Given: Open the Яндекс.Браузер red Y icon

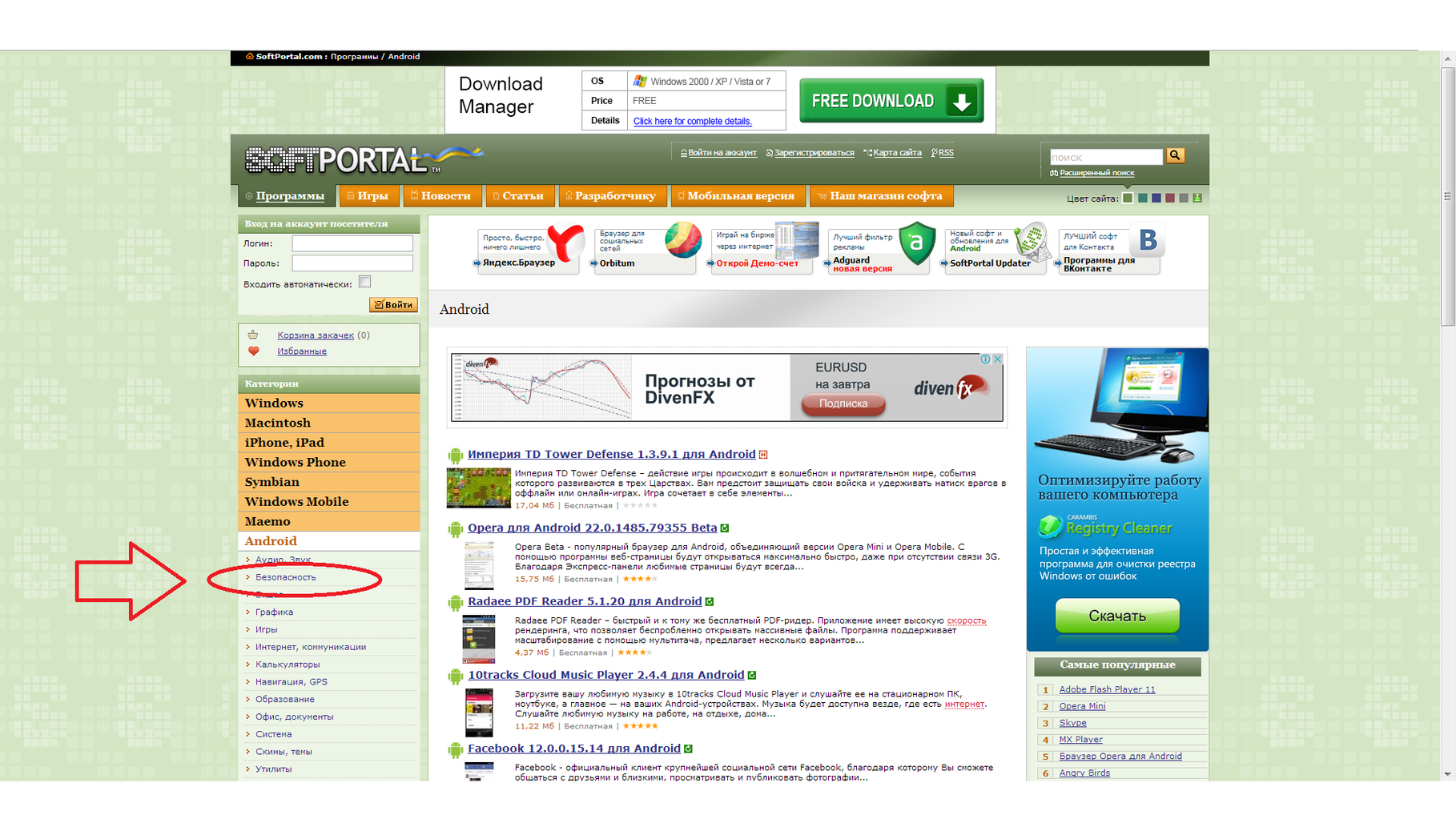Looking at the screenshot, I should click(x=566, y=241).
